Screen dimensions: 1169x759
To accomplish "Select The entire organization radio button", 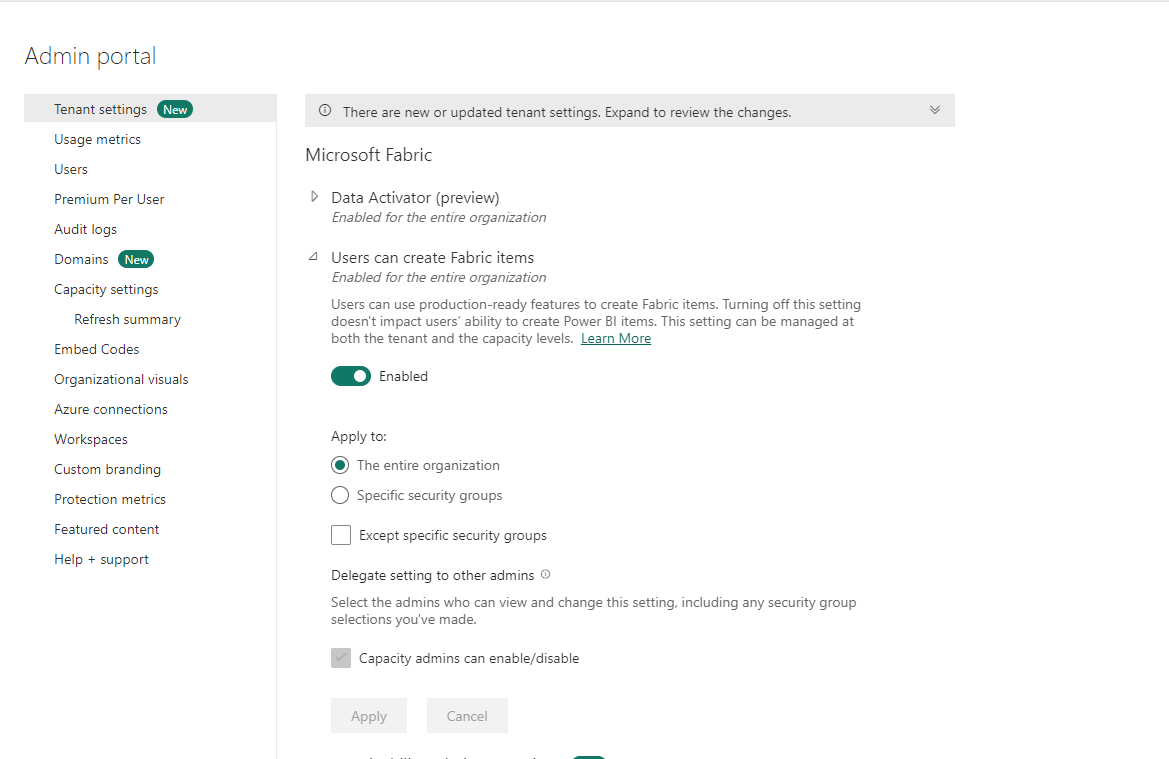I will point(340,465).
